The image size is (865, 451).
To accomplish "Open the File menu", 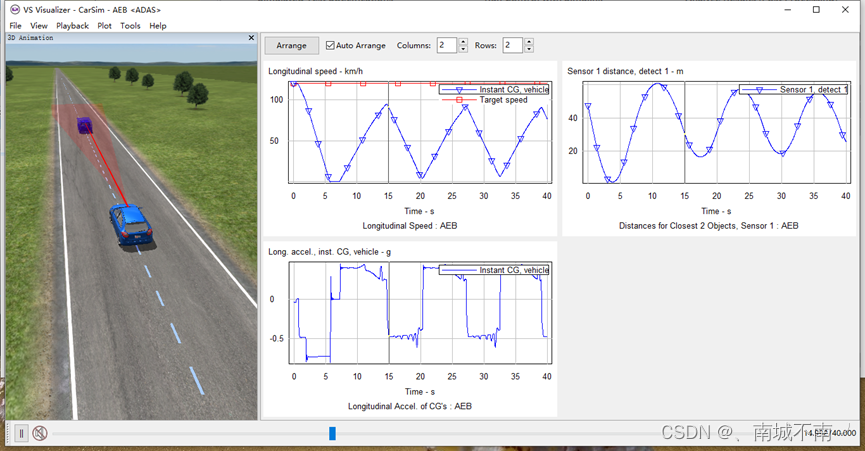I will coord(15,25).
